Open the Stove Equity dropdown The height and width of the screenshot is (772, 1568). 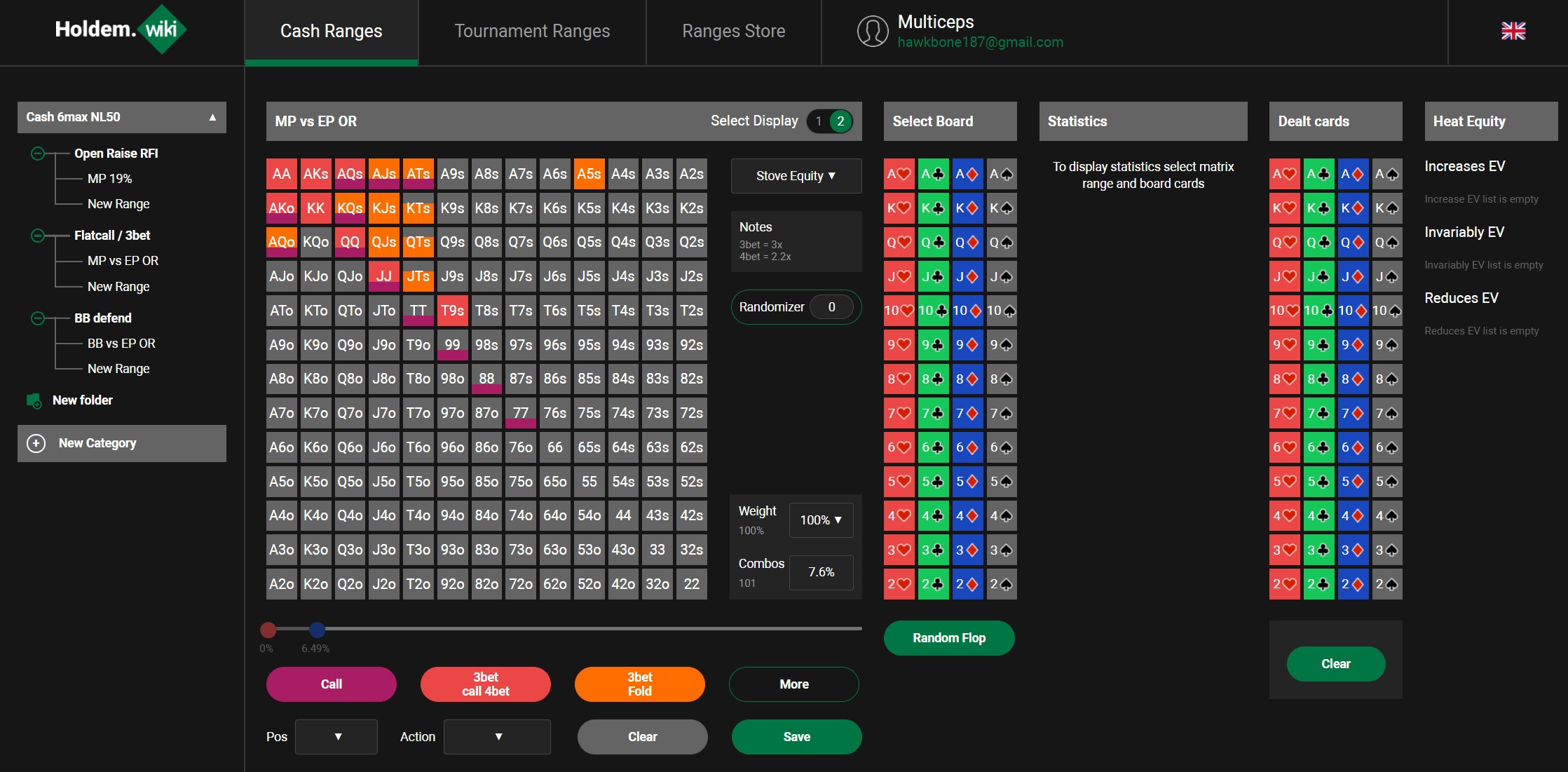(x=796, y=176)
